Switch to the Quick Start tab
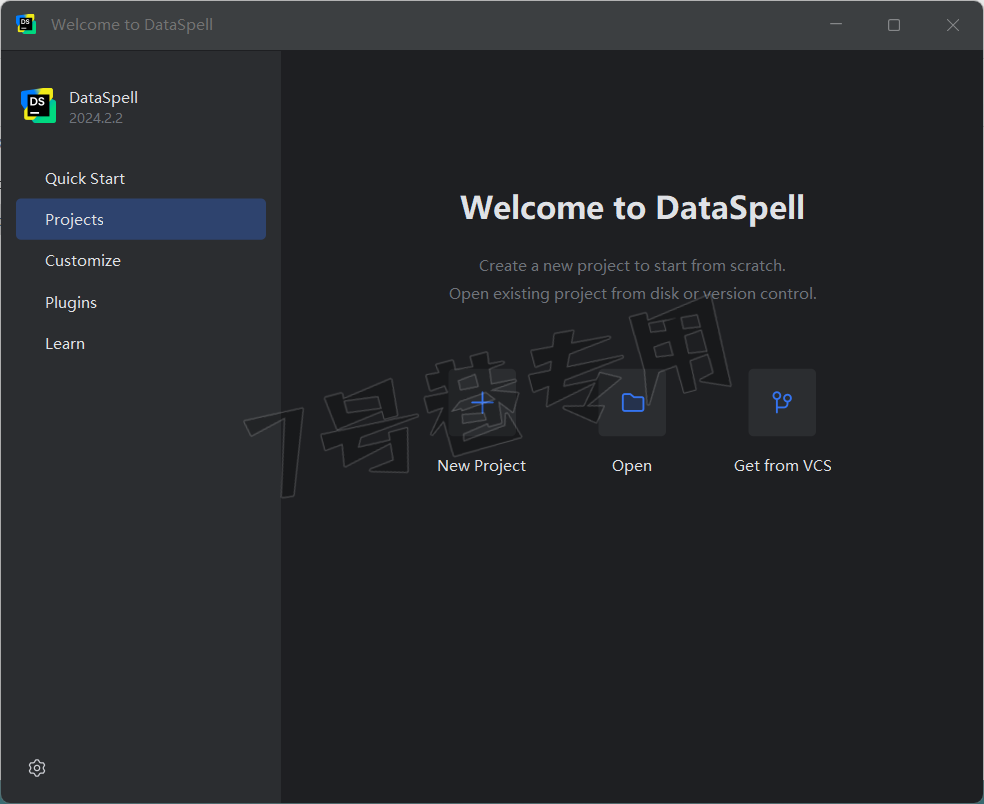Image resolution: width=984 pixels, height=804 pixels. (141, 178)
